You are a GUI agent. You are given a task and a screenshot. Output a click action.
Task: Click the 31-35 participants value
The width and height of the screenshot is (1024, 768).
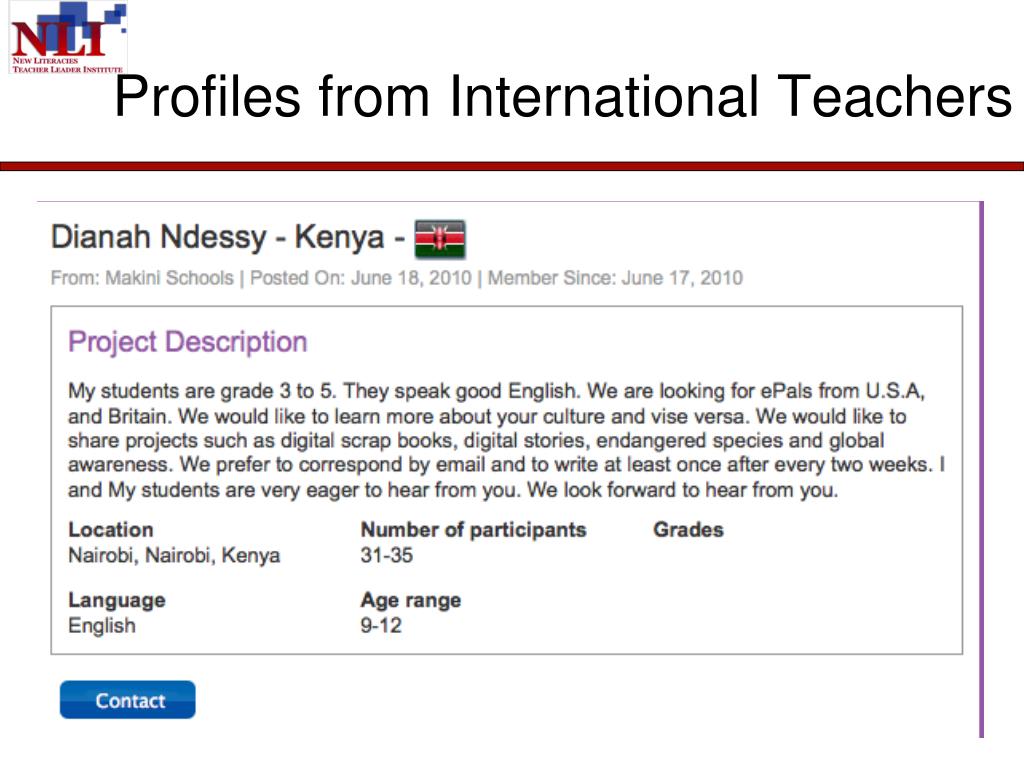point(387,555)
